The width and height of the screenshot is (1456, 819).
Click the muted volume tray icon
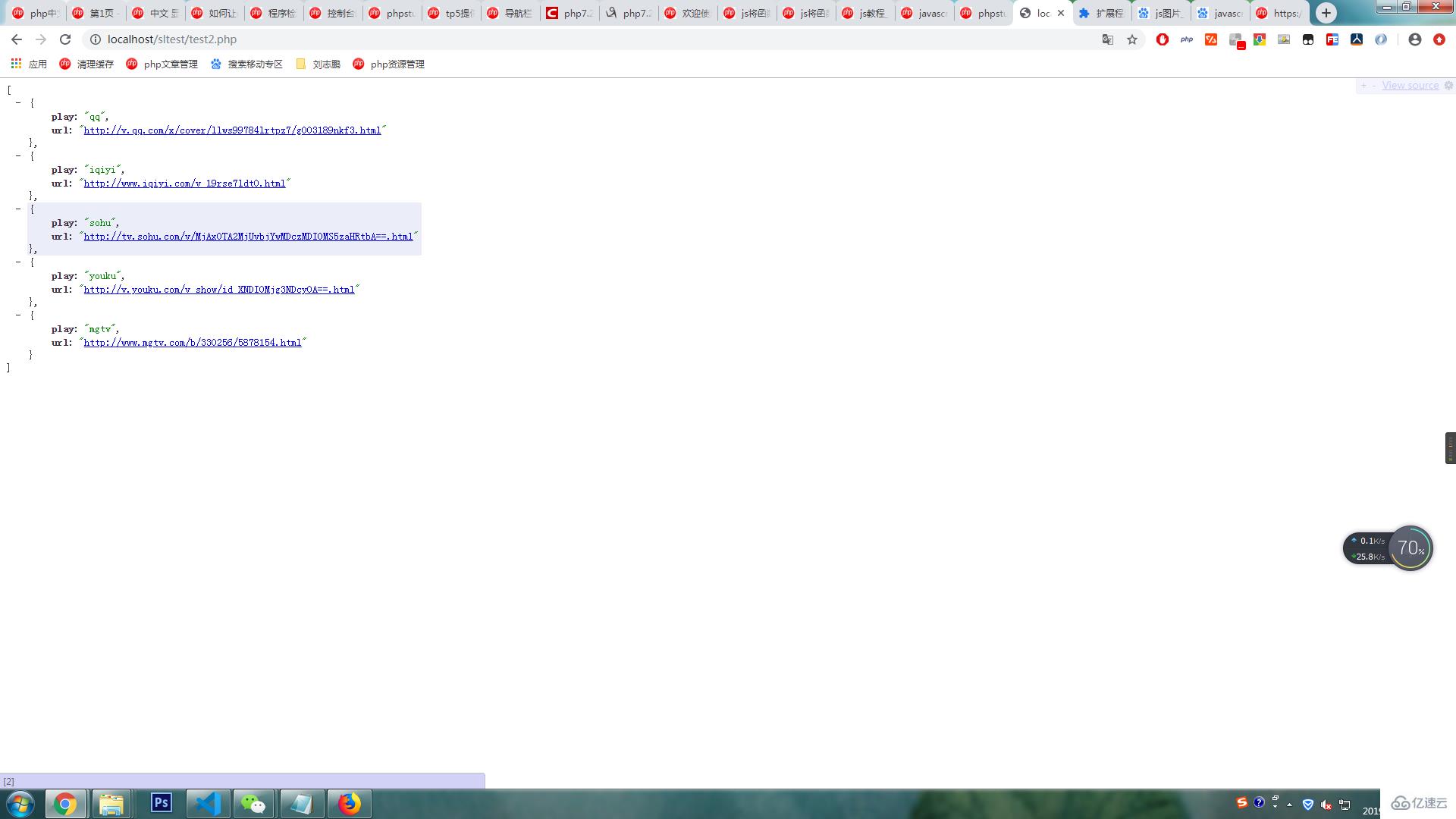1326,804
